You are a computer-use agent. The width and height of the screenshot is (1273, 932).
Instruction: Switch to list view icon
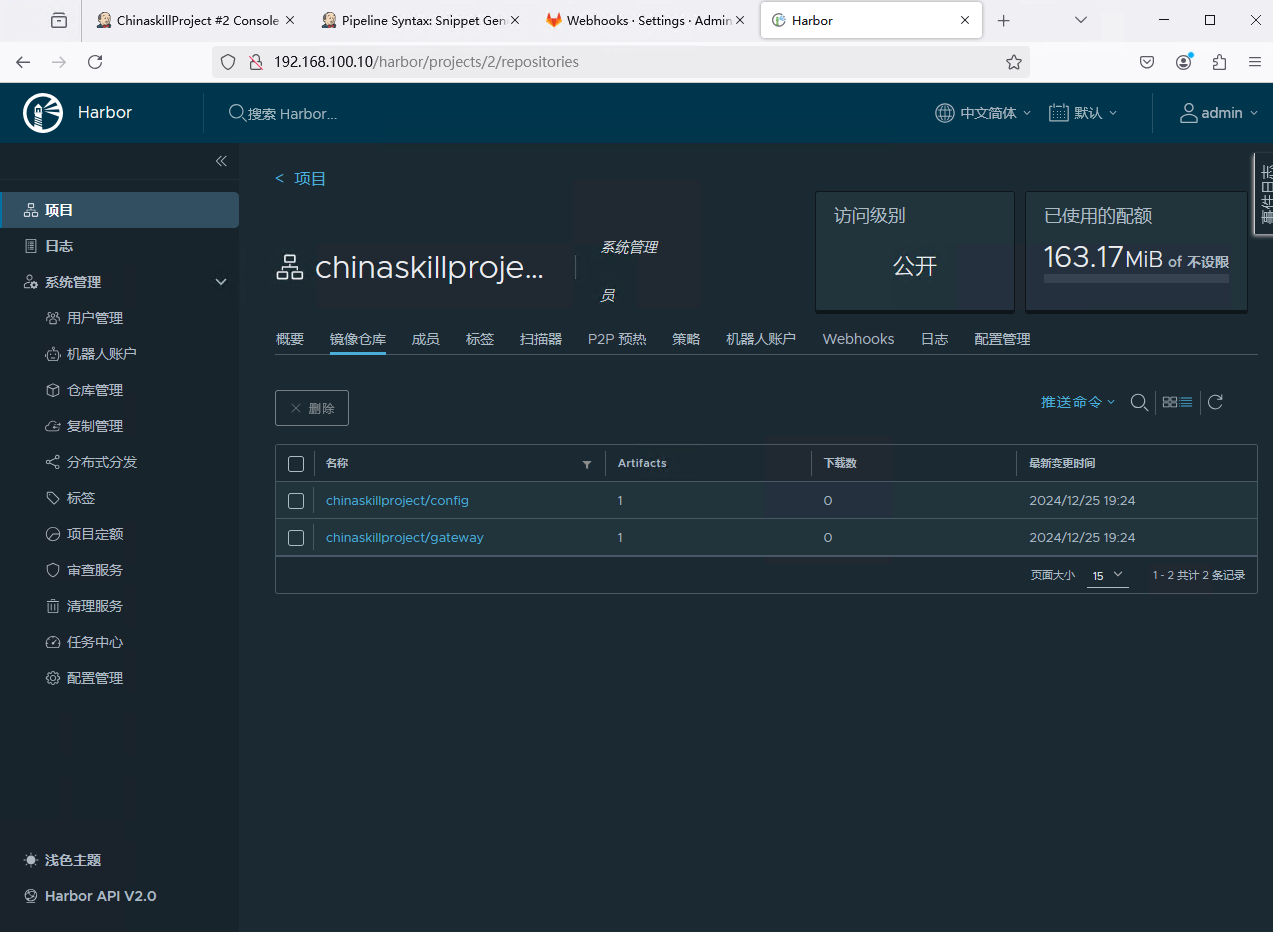point(1186,402)
